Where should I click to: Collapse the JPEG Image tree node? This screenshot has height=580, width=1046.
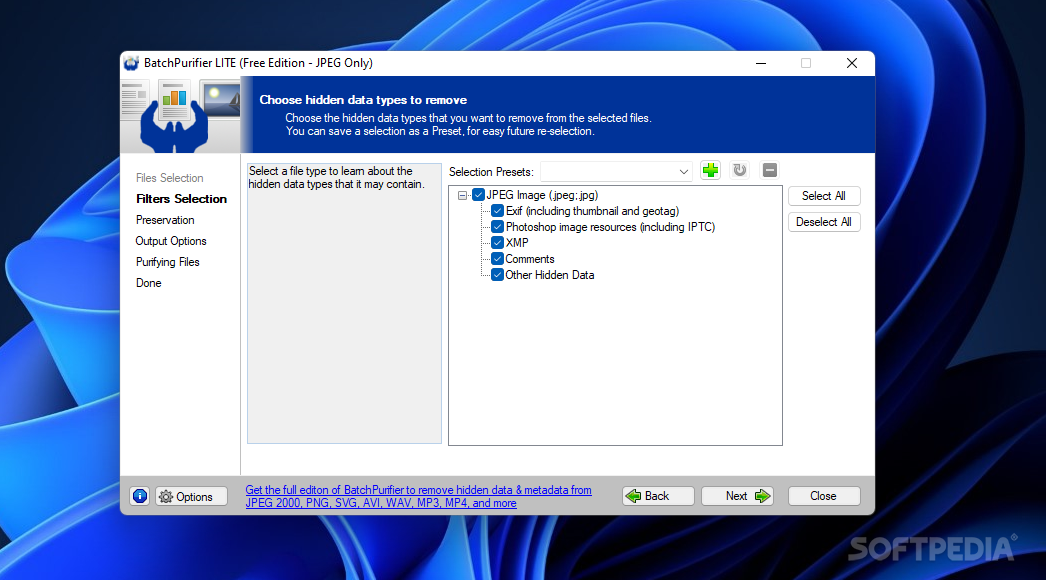click(x=462, y=196)
